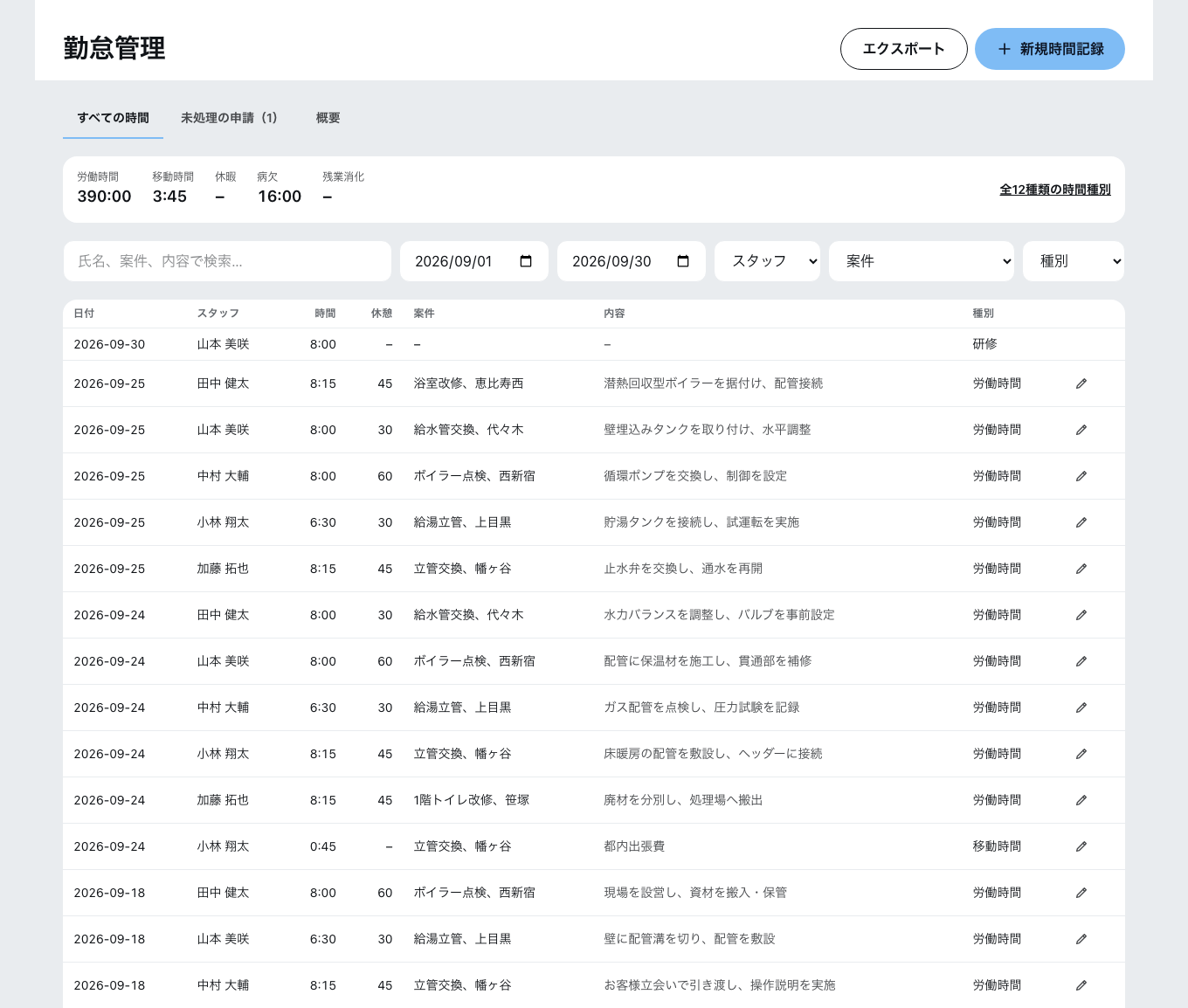Focus the 氏名、案件、内容 search field
Screen dimensions: 1188x1008
(227, 261)
